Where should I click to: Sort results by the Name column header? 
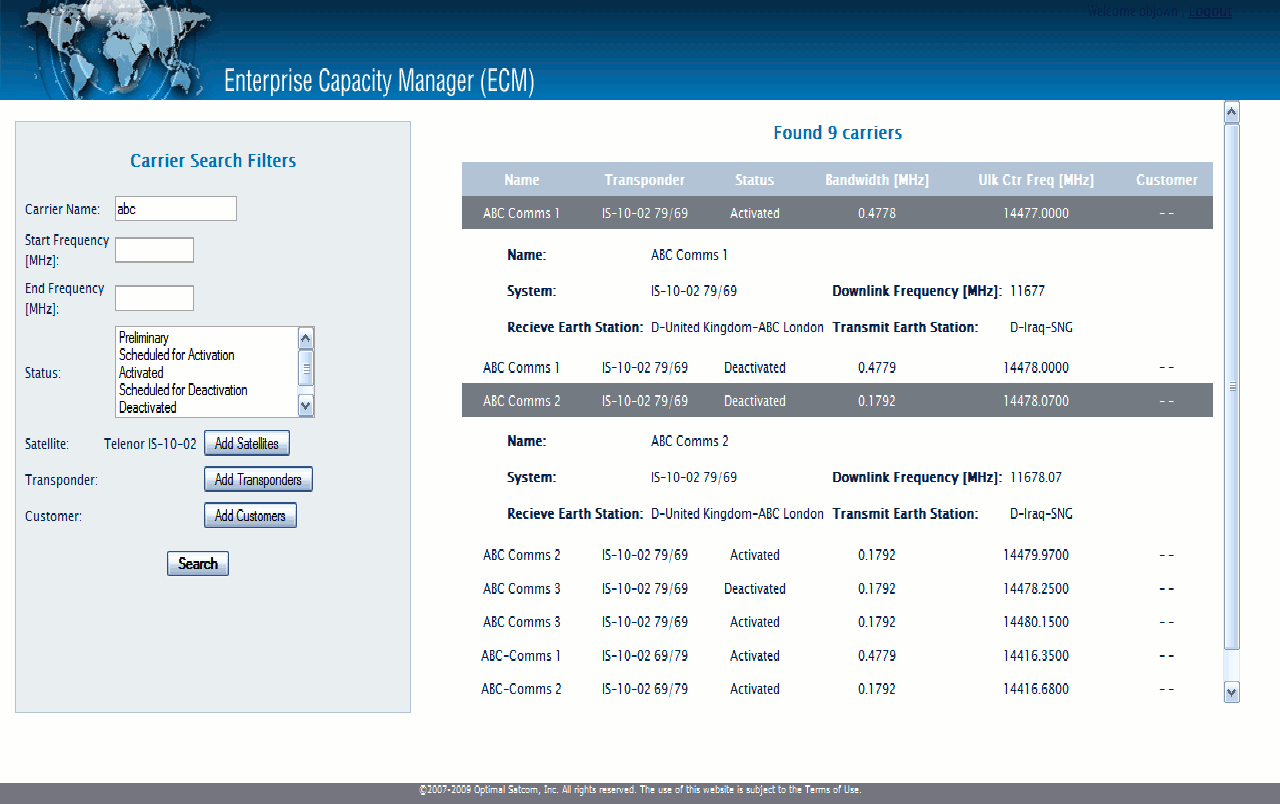point(521,179)
